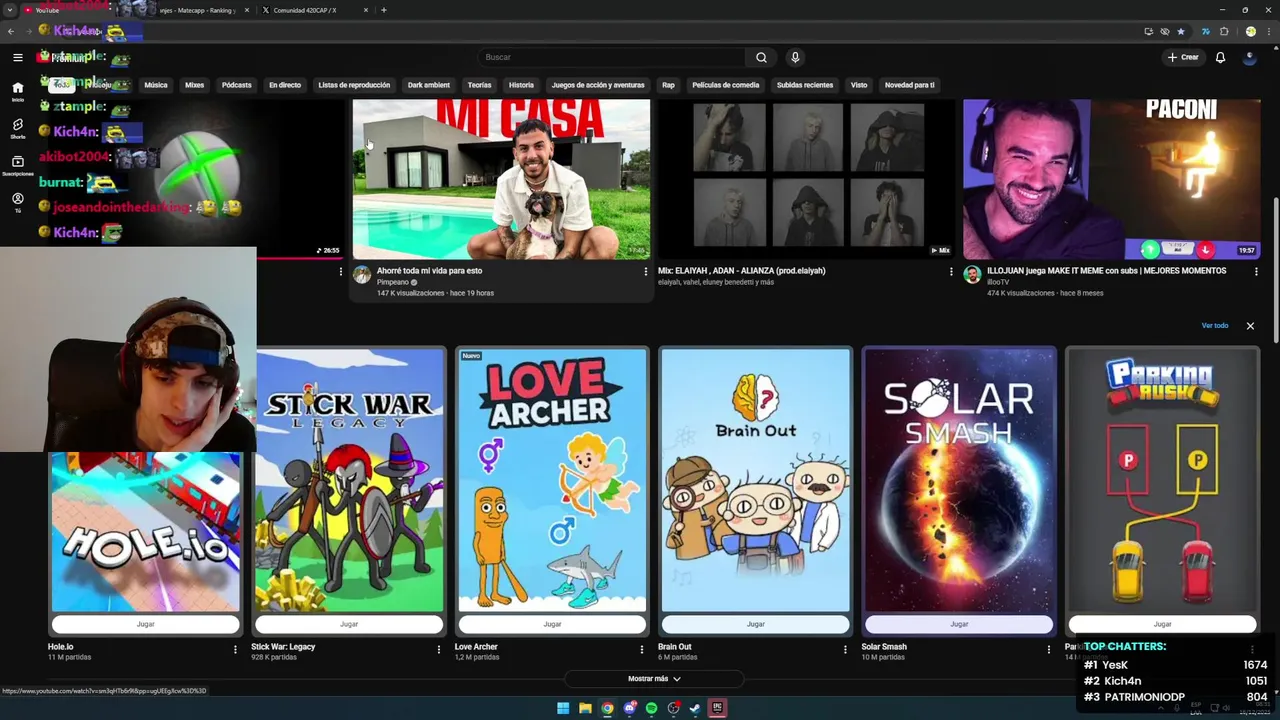Click the Buscar search input field
This screenshot has height=720, width=1280.
(x=611, y=57)
